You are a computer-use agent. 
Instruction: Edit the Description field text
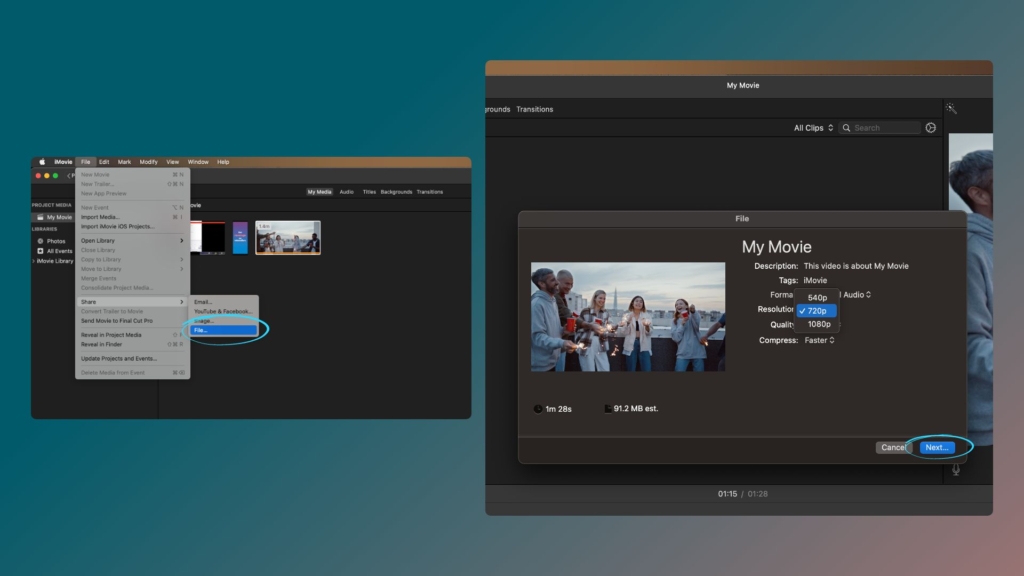856,266
